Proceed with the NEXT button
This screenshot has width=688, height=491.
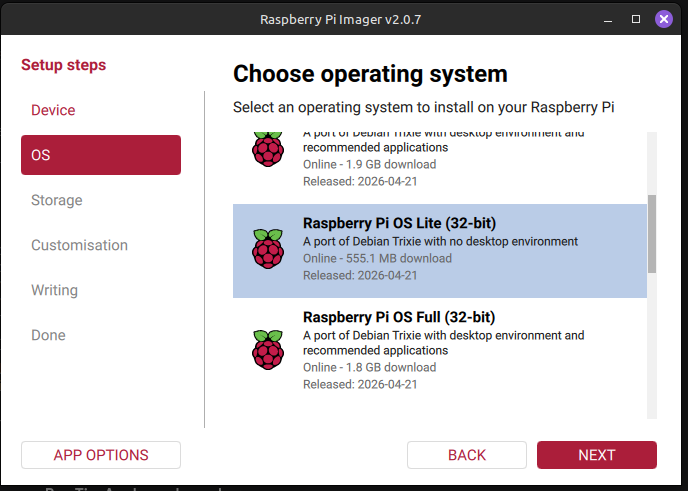[597, 455]
